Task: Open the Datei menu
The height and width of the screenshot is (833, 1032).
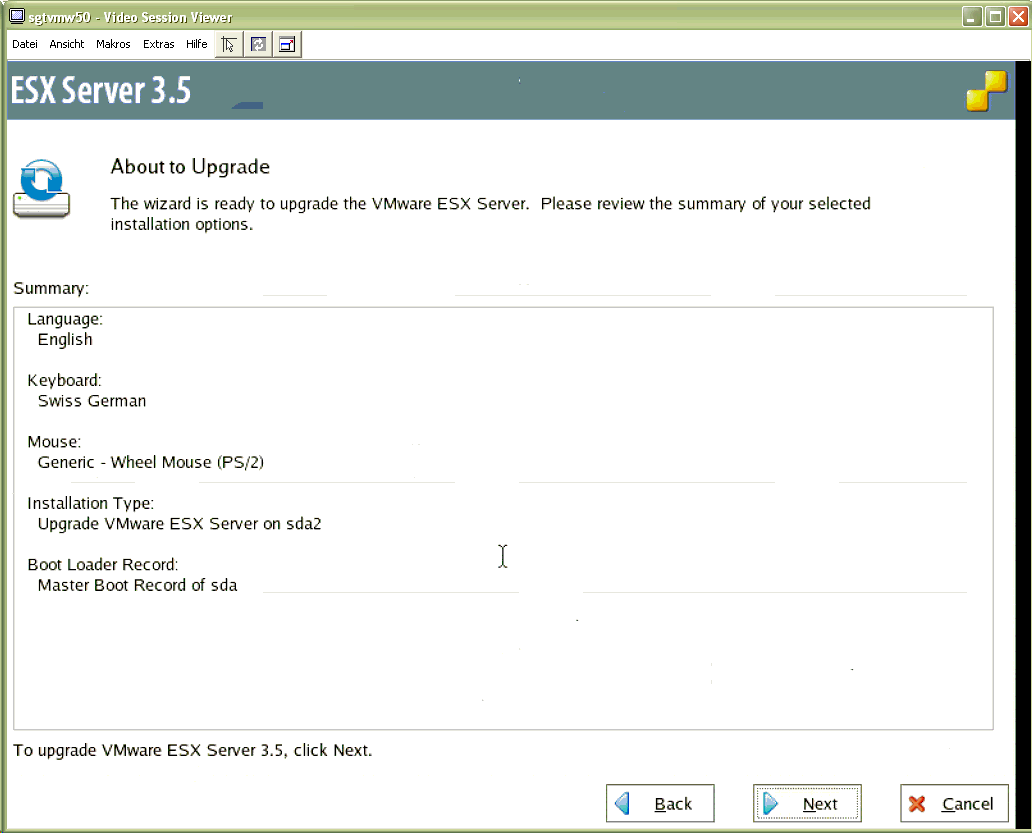Action: click(x=25, y=44)
